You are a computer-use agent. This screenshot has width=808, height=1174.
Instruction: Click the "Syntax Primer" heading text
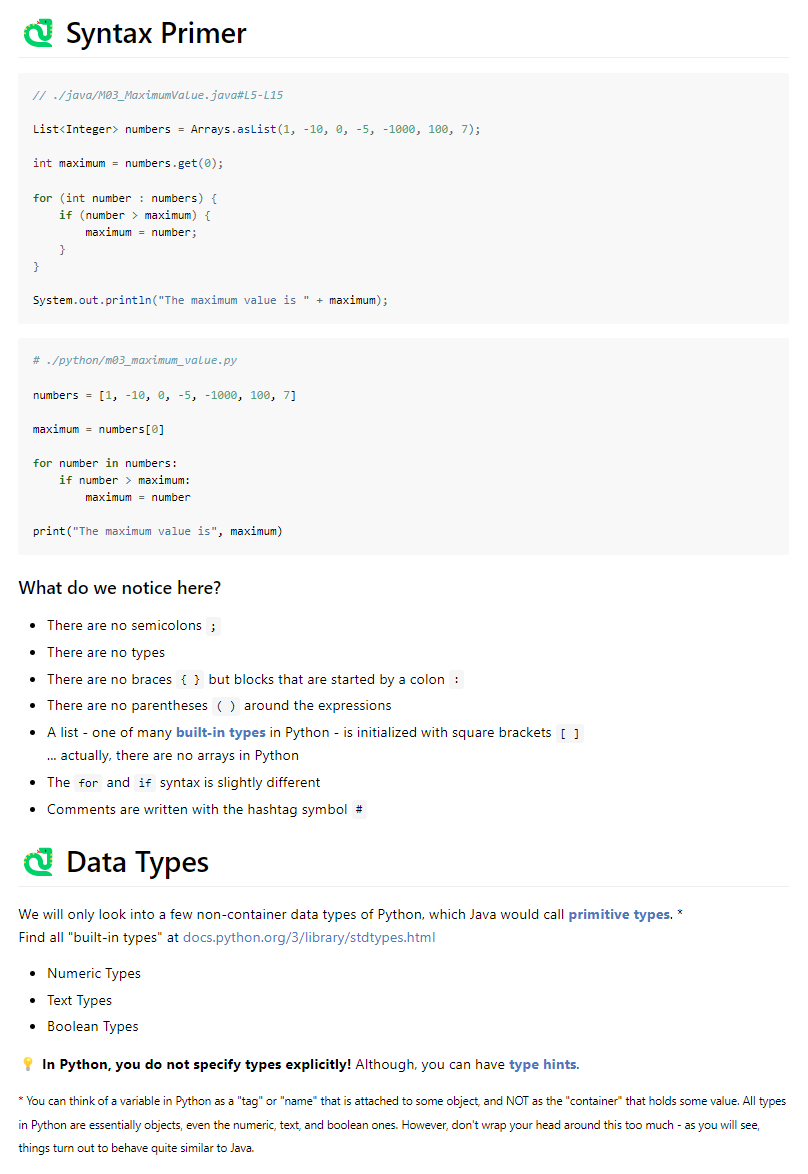coord(155,33)
